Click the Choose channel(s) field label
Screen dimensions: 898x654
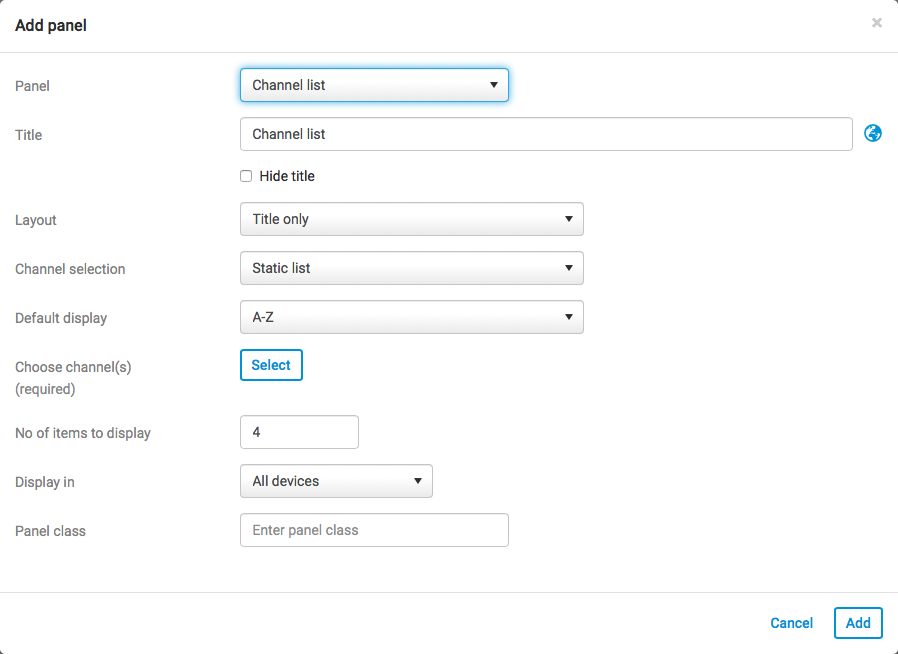[x=73, y=367]
